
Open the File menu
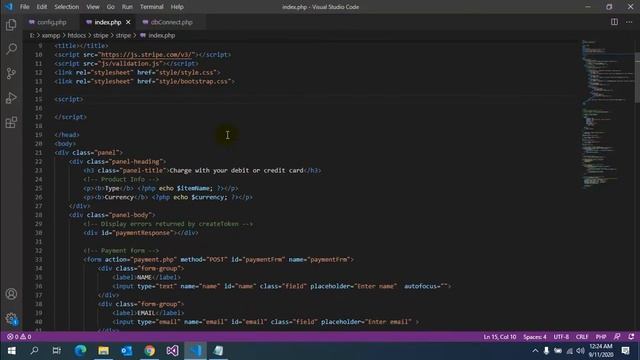pos(24,7)
